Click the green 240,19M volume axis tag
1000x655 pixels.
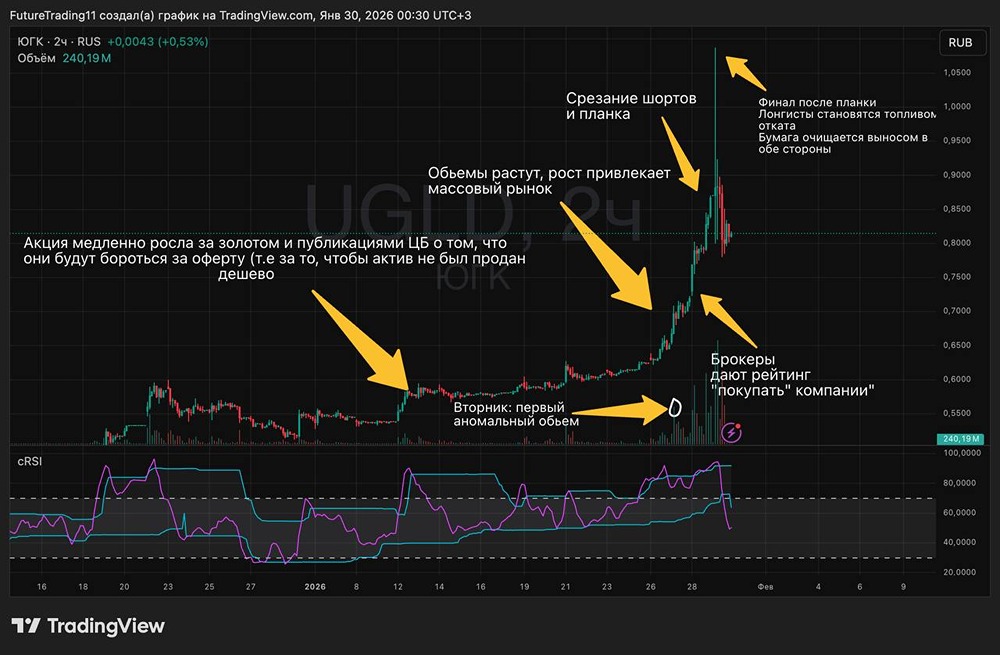point(960,439)
